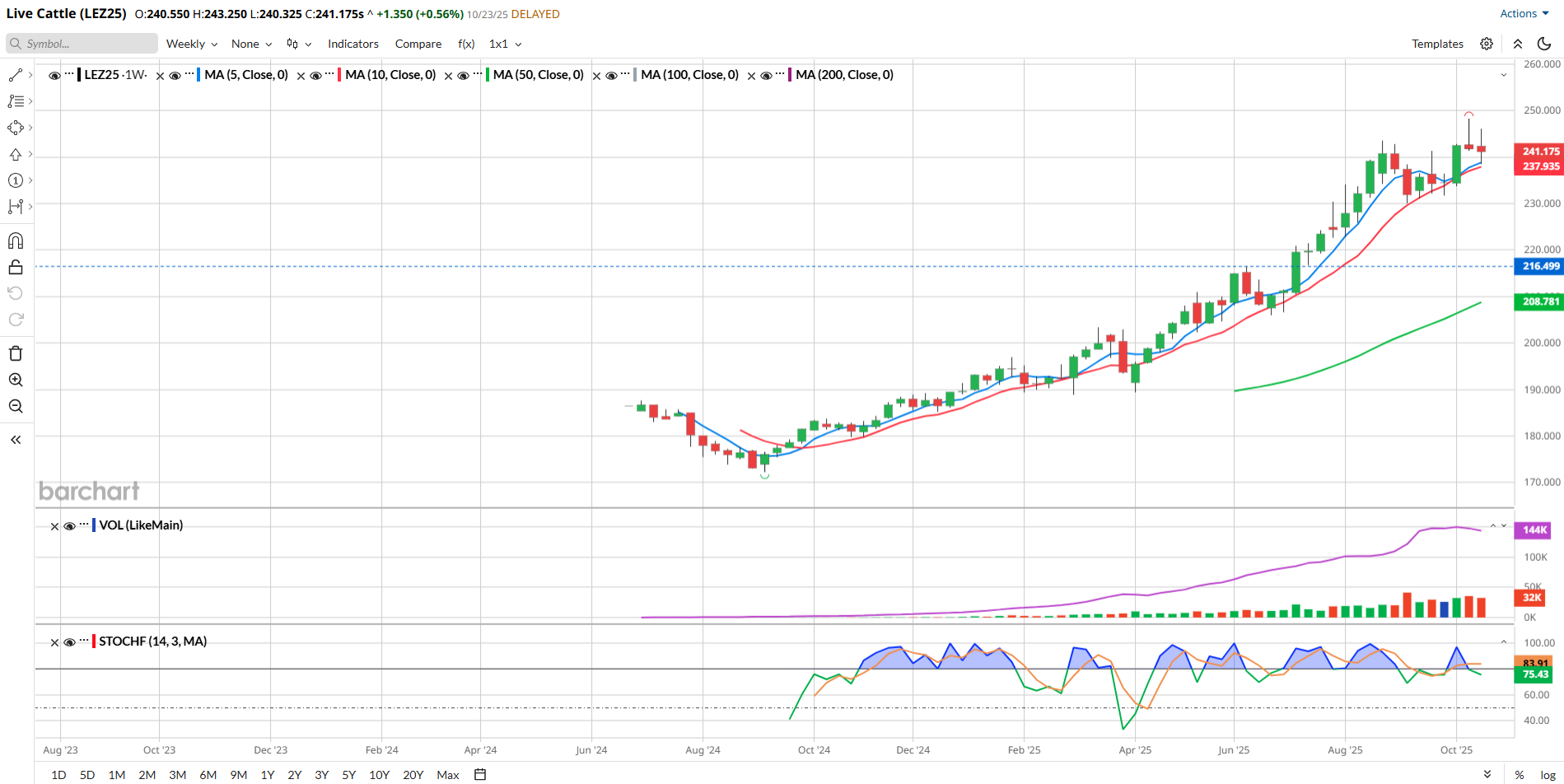Toggle visibility of STOCHF (14, 3, MA)
The height and width of the screenshot is (784, 1564).
point(70,642)
